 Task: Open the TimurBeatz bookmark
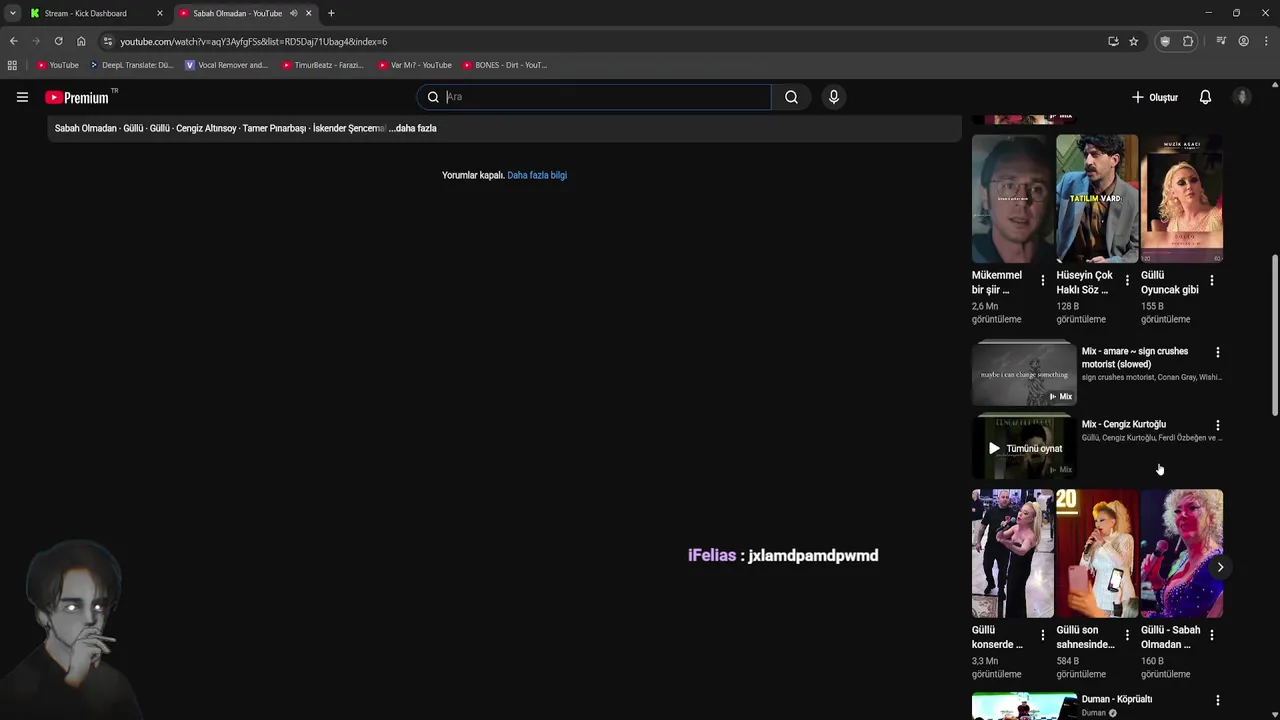click(x=323, y=65)
